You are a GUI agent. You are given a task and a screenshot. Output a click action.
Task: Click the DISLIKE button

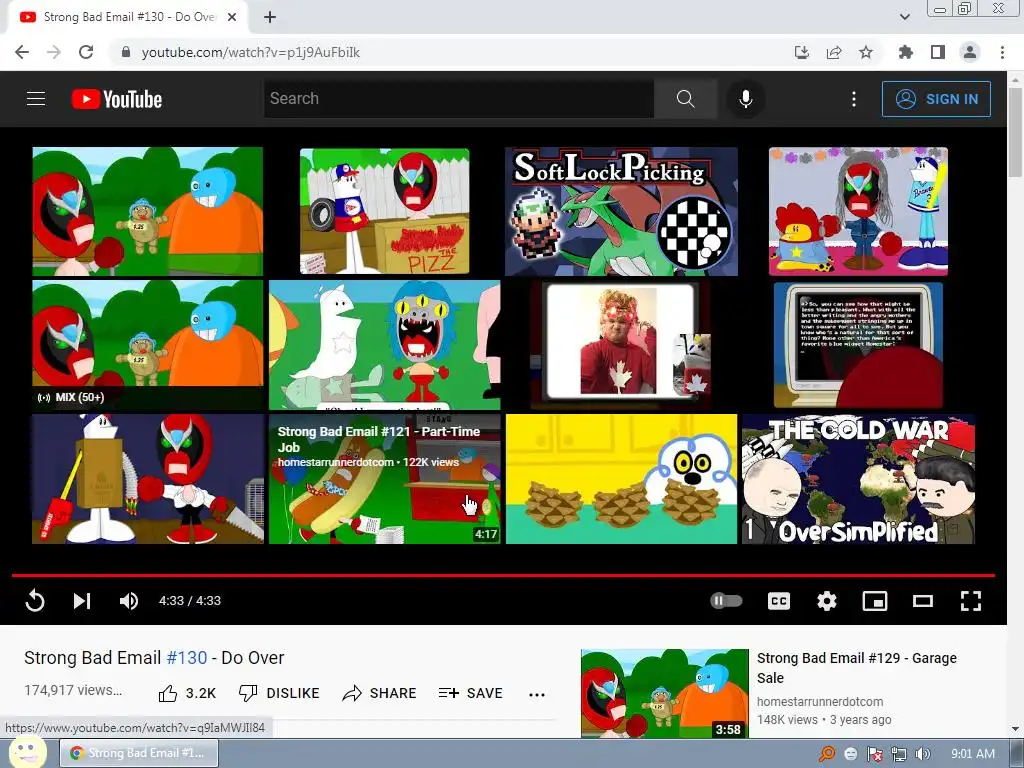pos(279,693)
